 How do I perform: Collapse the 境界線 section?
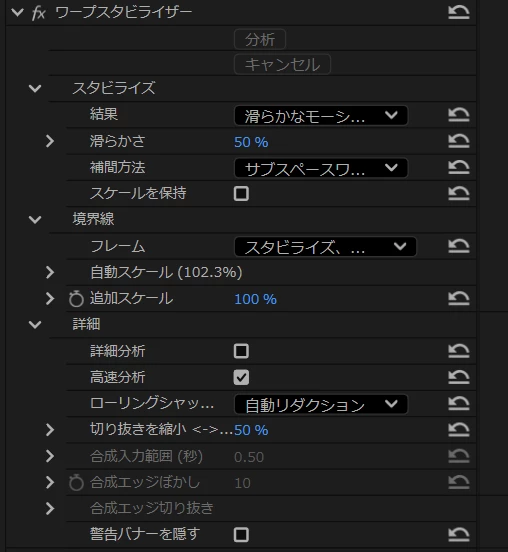pos(35,220)
